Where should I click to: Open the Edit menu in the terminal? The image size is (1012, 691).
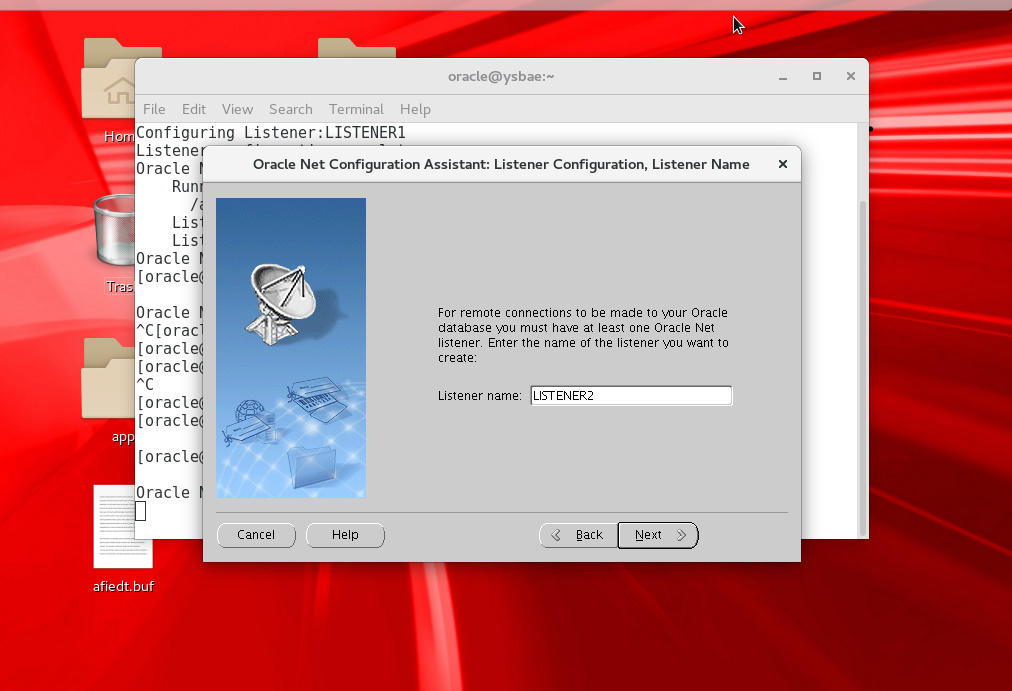(x=194, y=109)
